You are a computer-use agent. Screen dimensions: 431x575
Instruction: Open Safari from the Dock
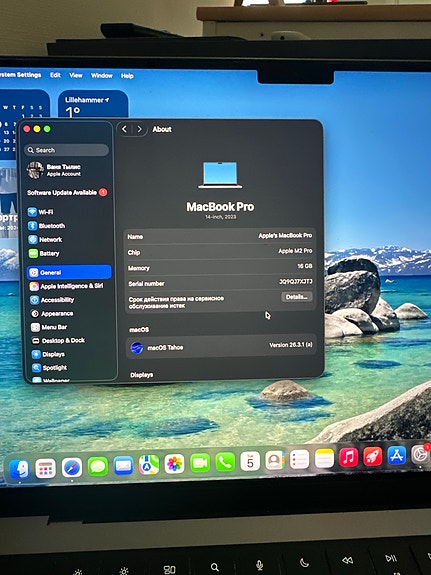[72, 468]
